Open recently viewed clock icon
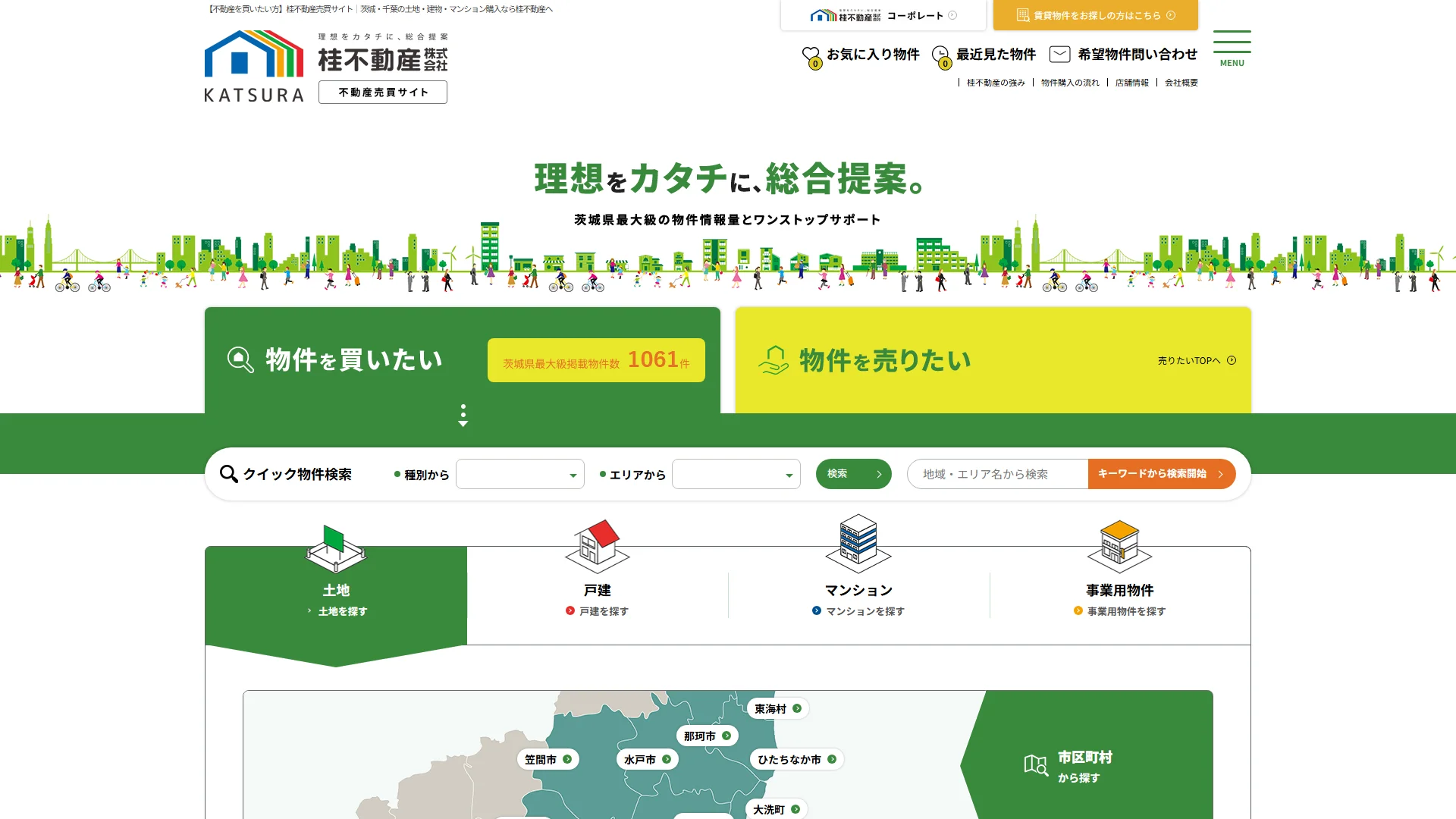Screen dimensions: 1456x819 (941, 57)
